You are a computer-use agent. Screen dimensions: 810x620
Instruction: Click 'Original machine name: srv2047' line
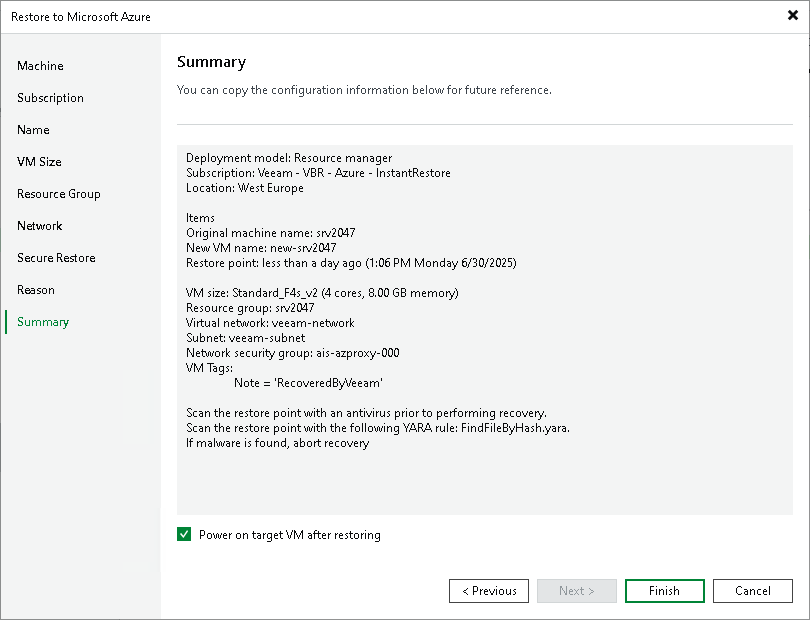pyautogui.click(x=271, y=233)
